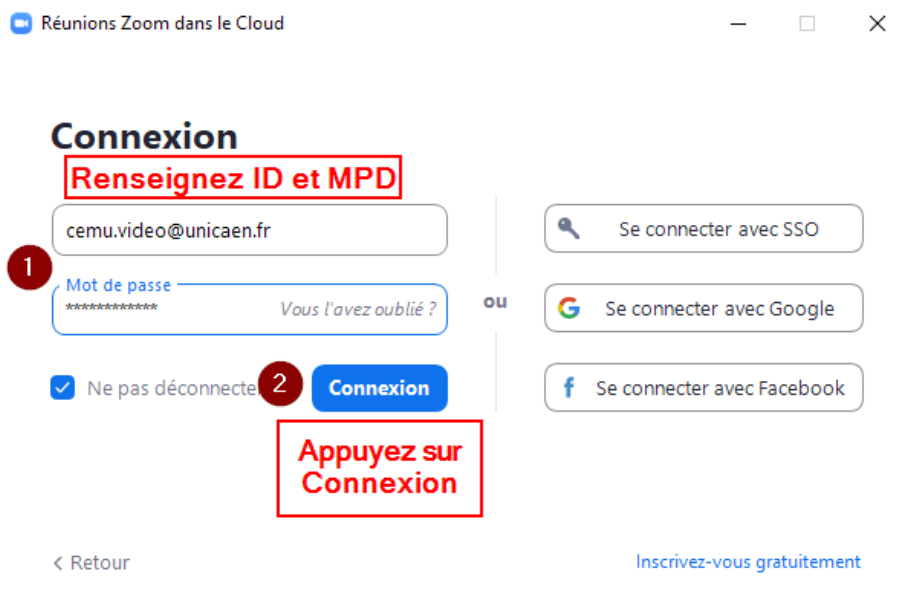
Task: Click the Facebook f logo icon
Action: click(x=569, y=388)
